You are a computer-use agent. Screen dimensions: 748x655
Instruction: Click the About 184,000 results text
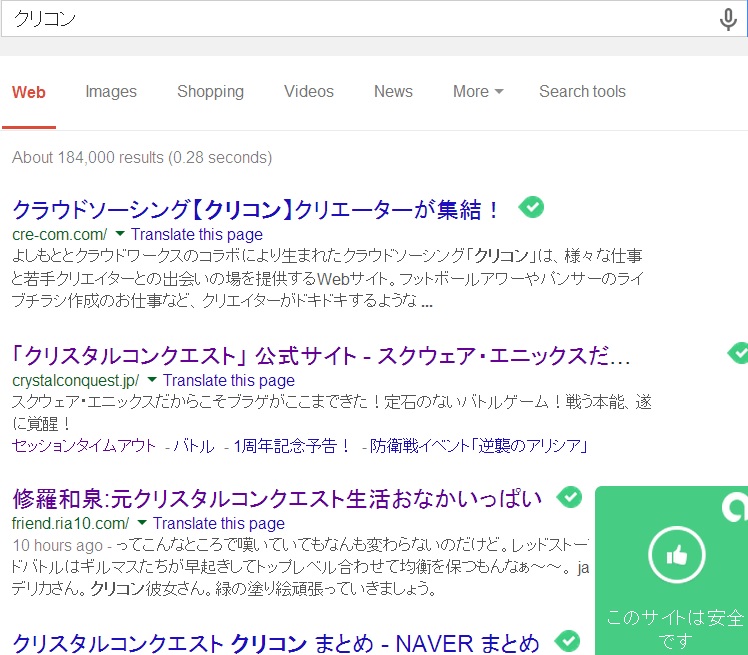coord(142,157)
